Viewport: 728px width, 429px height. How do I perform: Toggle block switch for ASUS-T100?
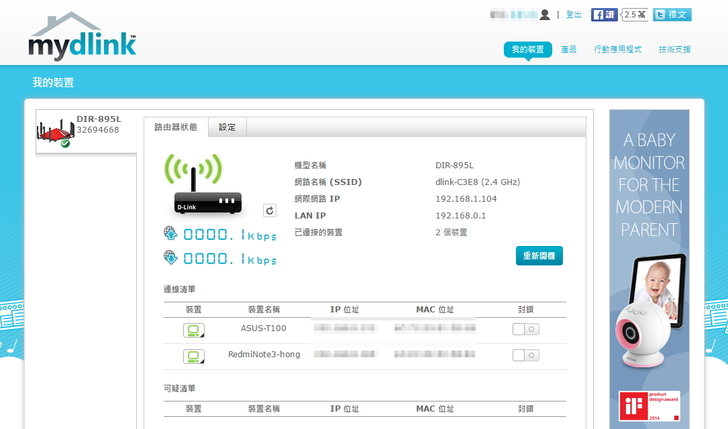[x=526, y=329]
